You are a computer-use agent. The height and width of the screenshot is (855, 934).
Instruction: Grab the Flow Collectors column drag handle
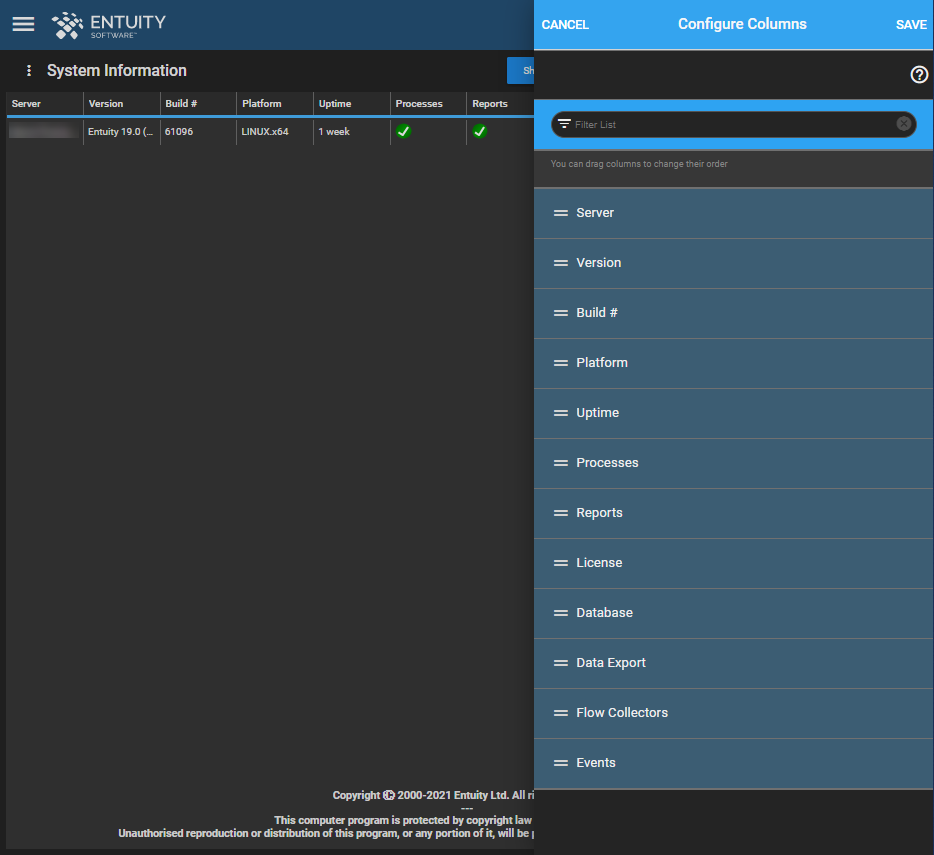point(561,713)
